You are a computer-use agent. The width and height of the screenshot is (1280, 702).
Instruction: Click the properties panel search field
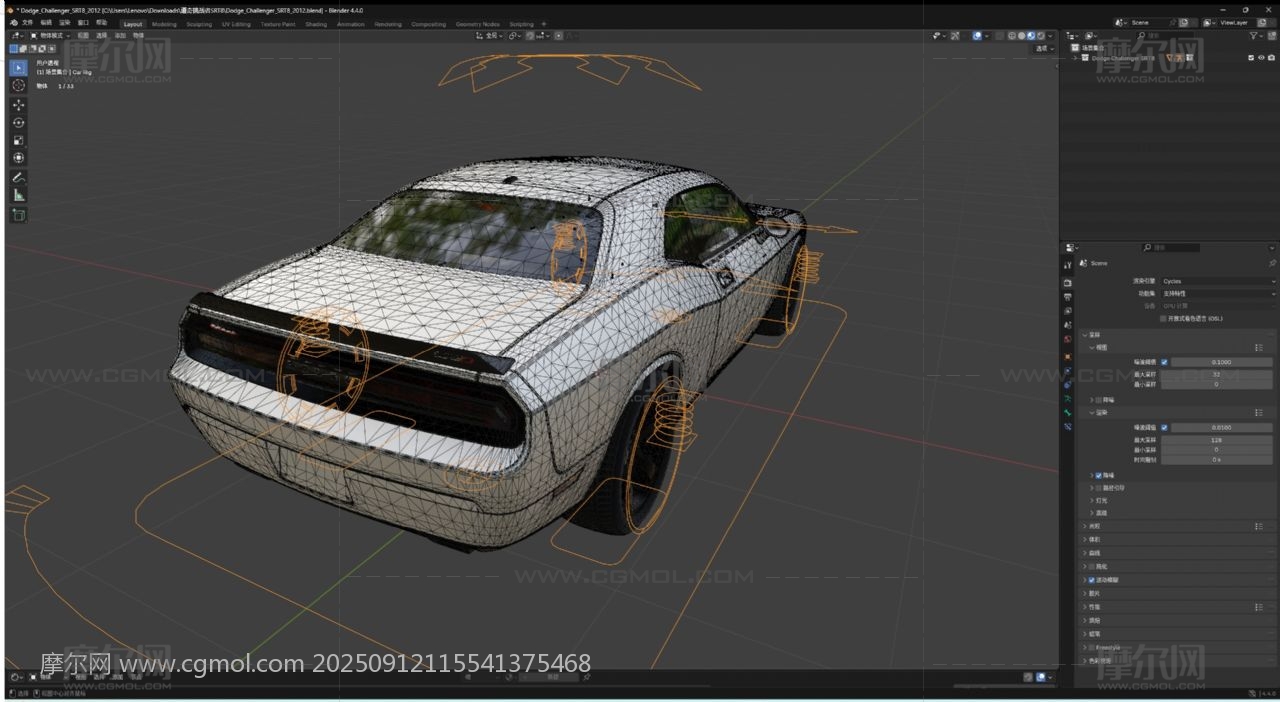coord(1170,247)
